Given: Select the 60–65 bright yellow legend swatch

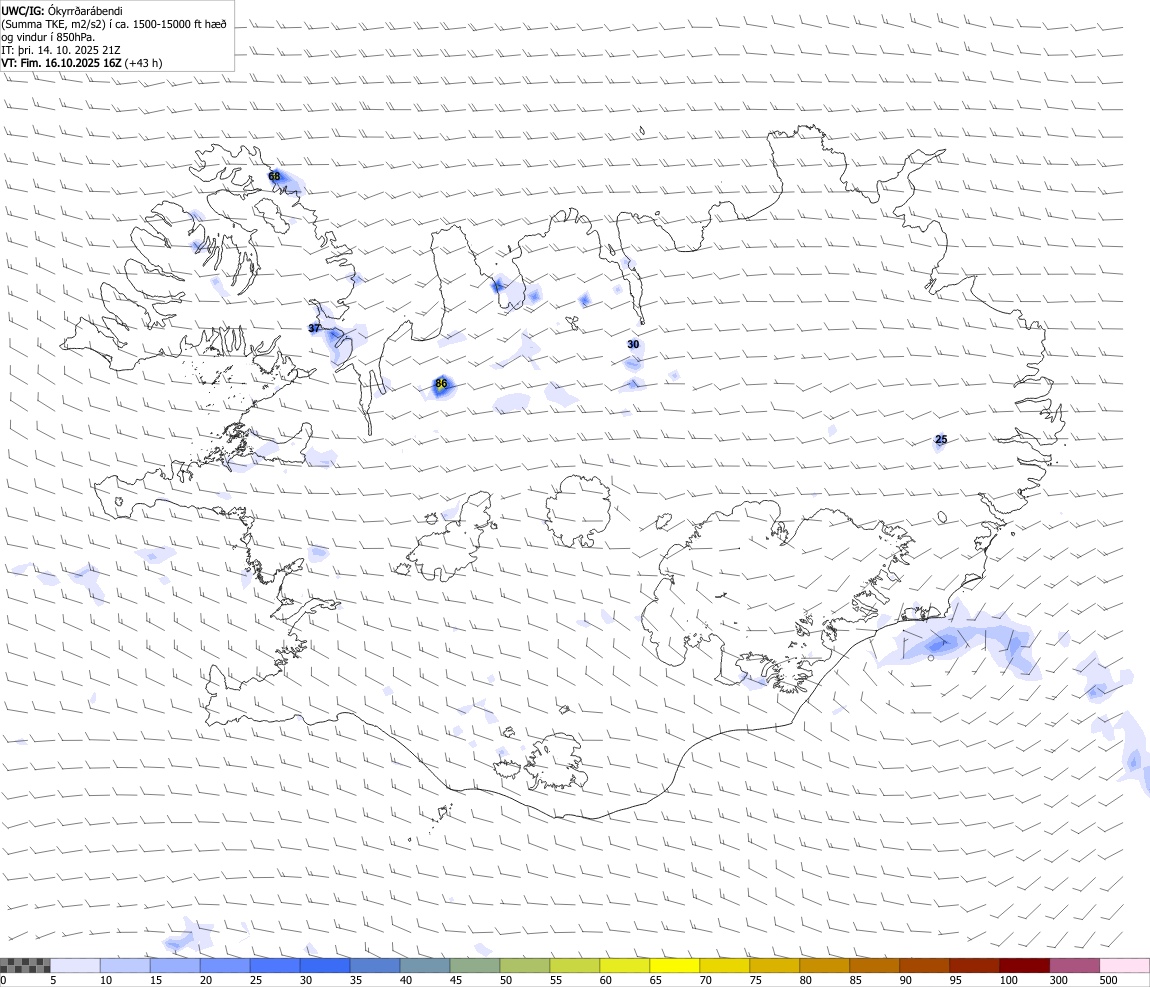Looking at the screenshot, I should 625,965.
